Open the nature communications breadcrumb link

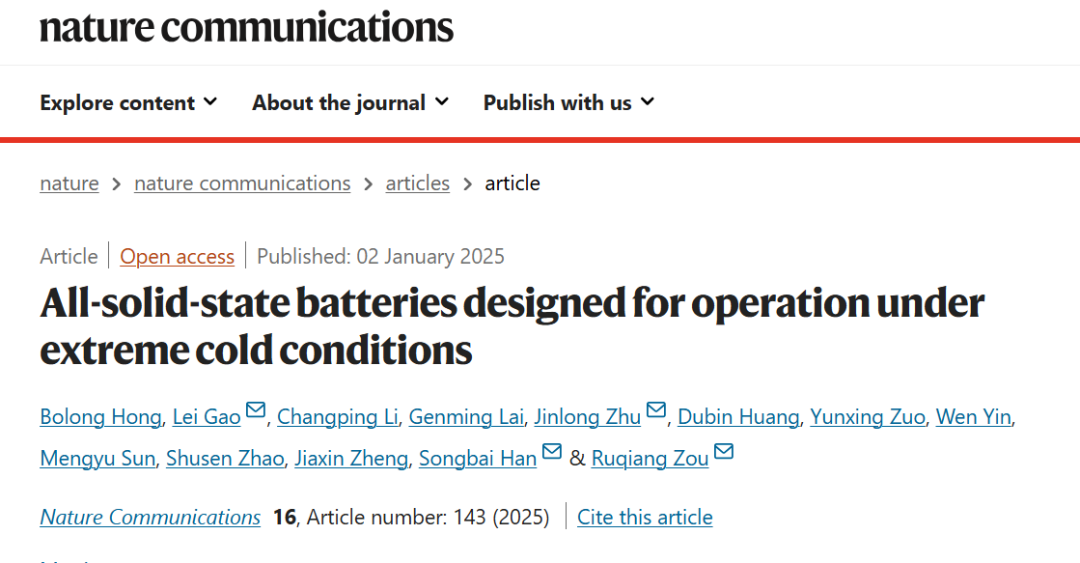(x=242, y=183)
